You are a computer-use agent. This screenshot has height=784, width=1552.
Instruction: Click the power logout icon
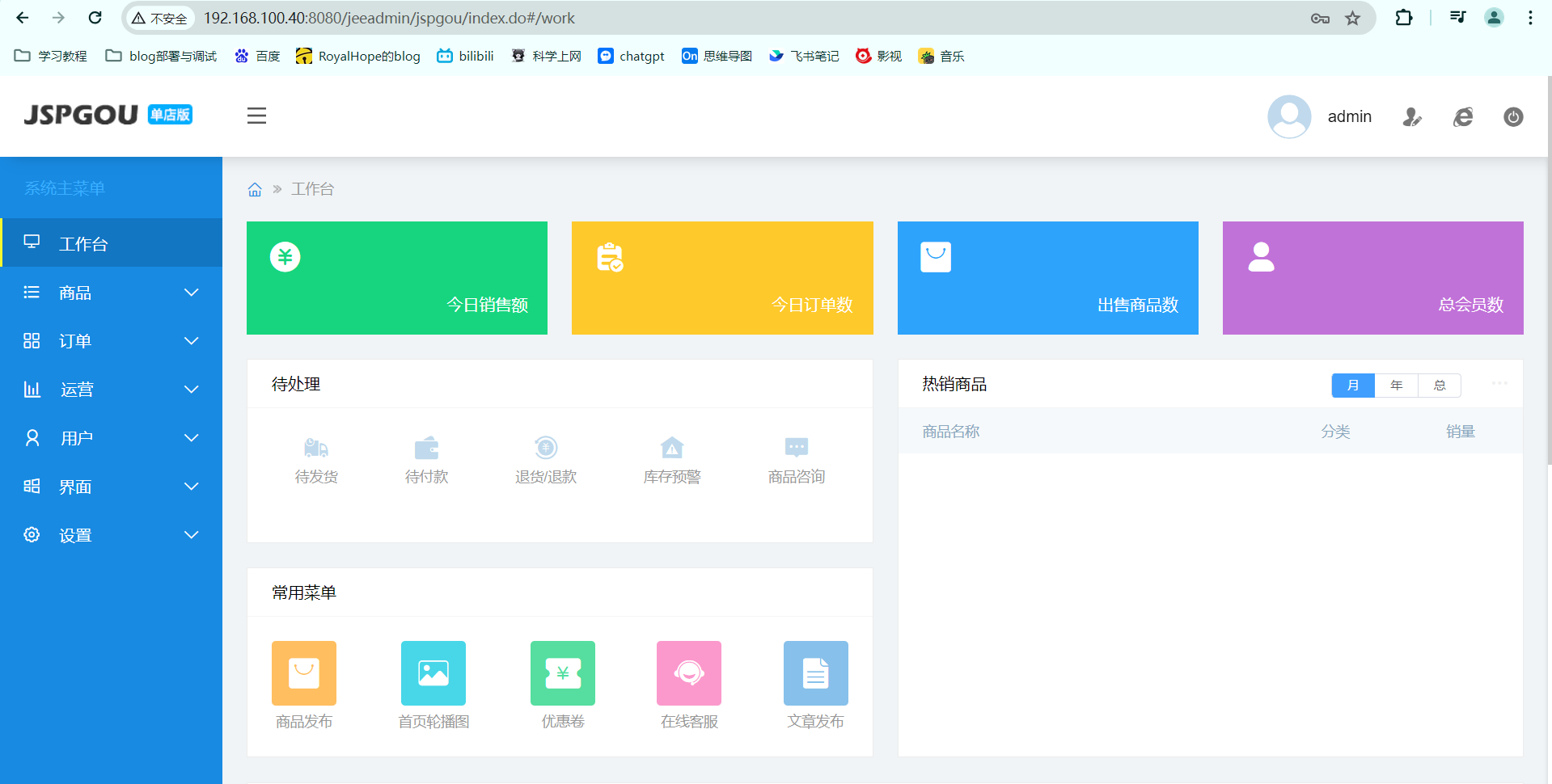click(x=1512, y=117)
